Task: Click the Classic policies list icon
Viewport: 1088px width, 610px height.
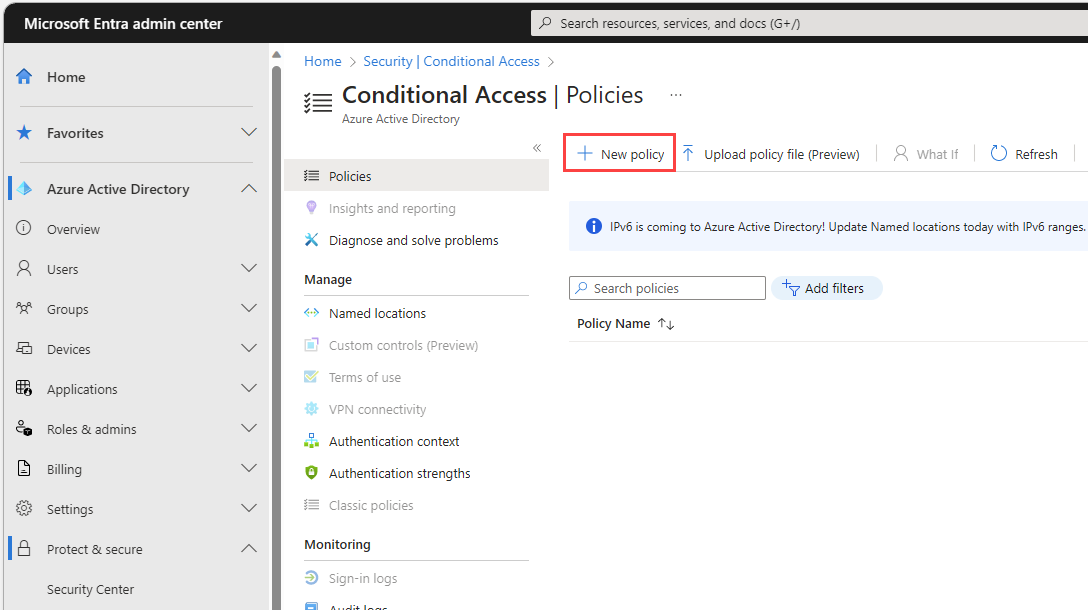Action: coord(312,505)
